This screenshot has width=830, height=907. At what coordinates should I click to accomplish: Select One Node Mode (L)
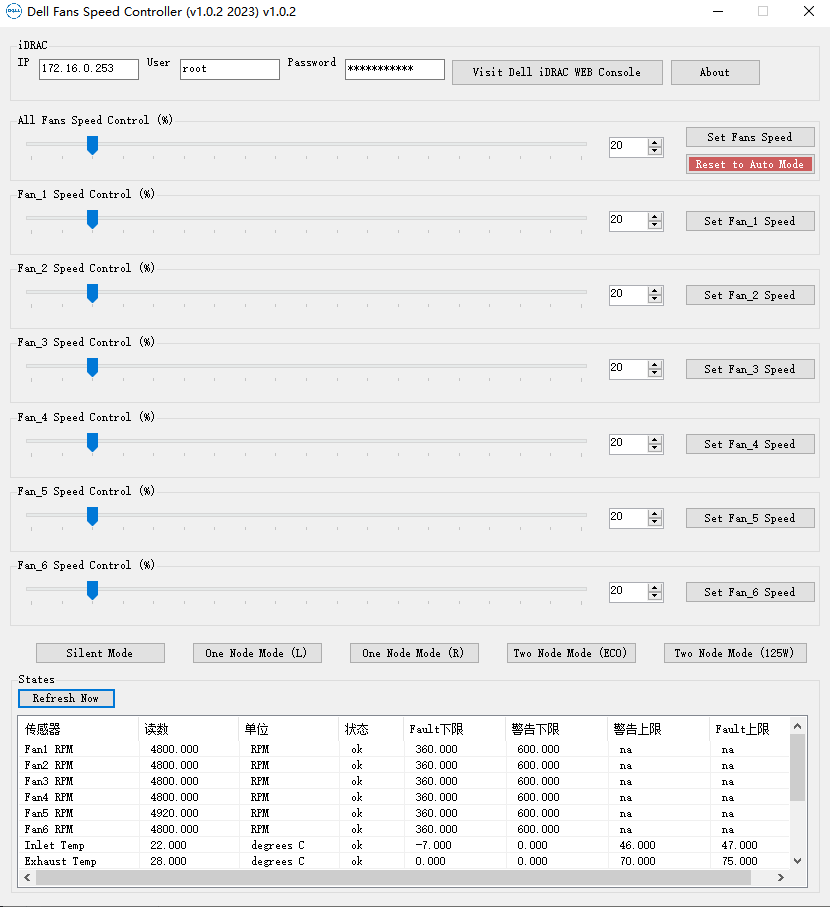257,653
